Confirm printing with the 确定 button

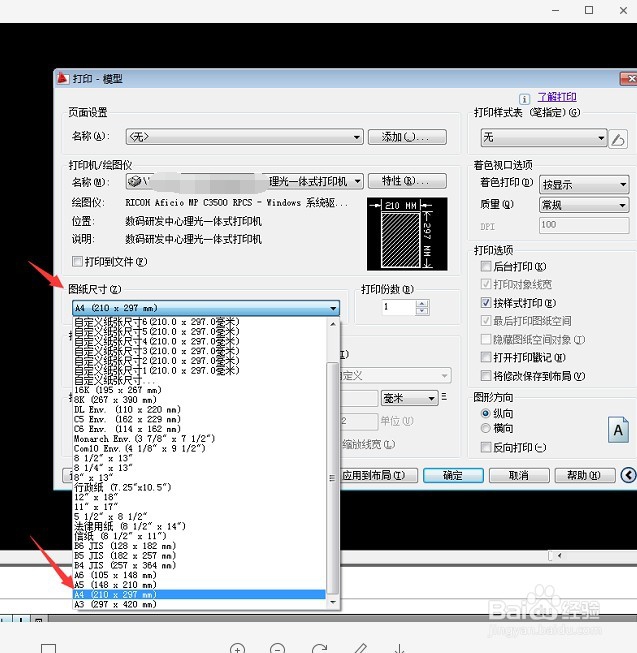453,475
